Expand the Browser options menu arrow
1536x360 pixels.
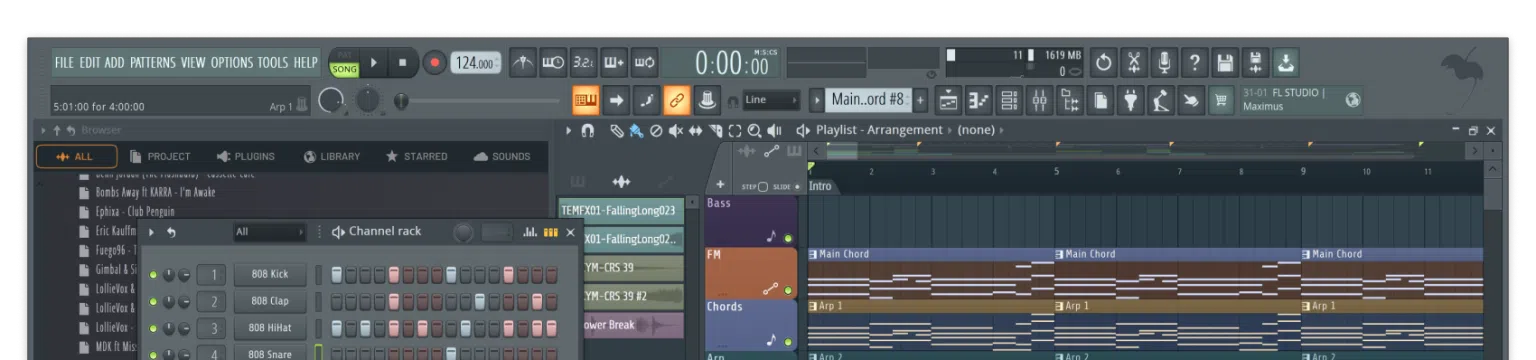coord(44,130)
